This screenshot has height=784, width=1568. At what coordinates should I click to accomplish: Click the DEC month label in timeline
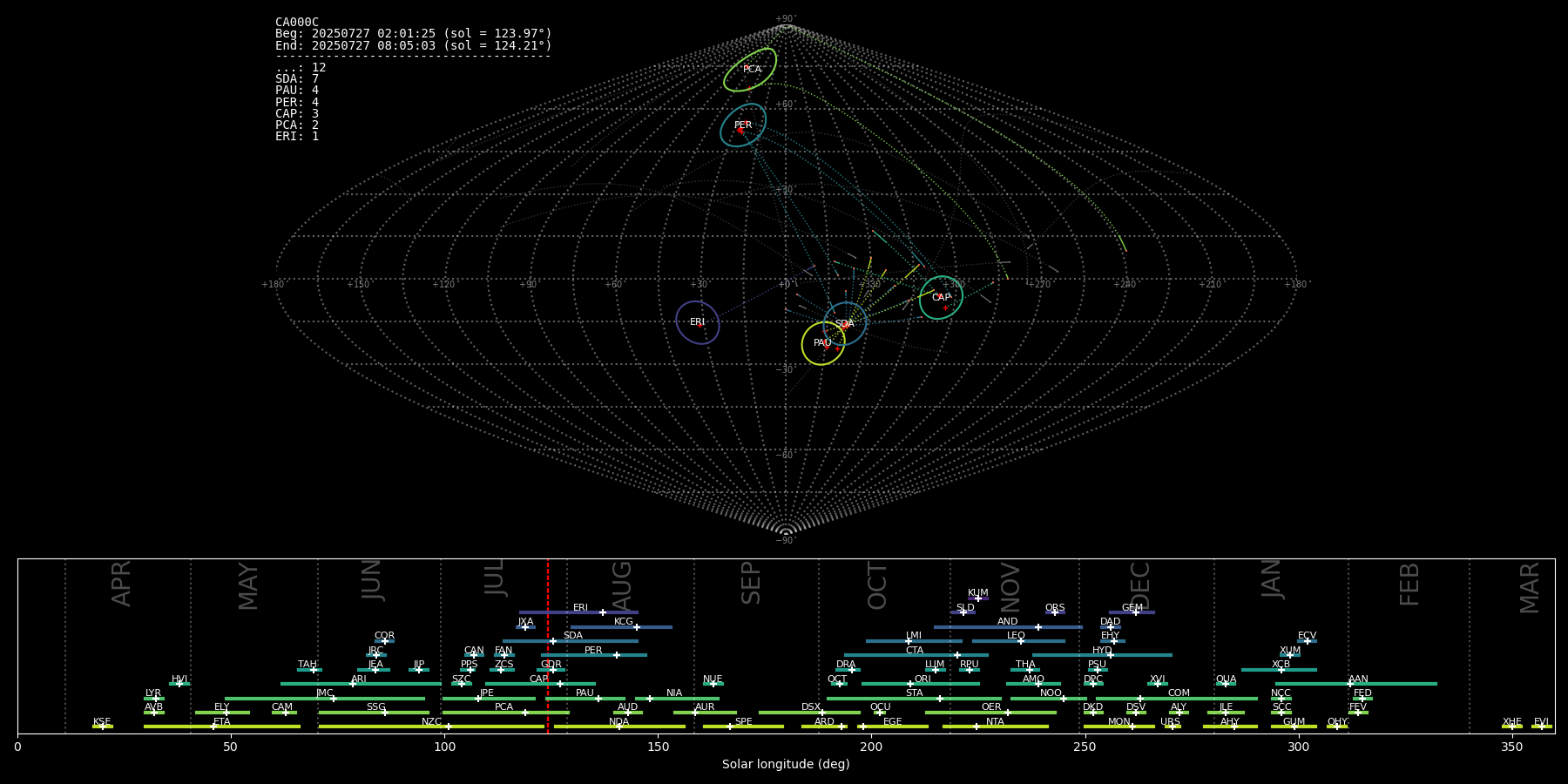[x=1139, y=585]
